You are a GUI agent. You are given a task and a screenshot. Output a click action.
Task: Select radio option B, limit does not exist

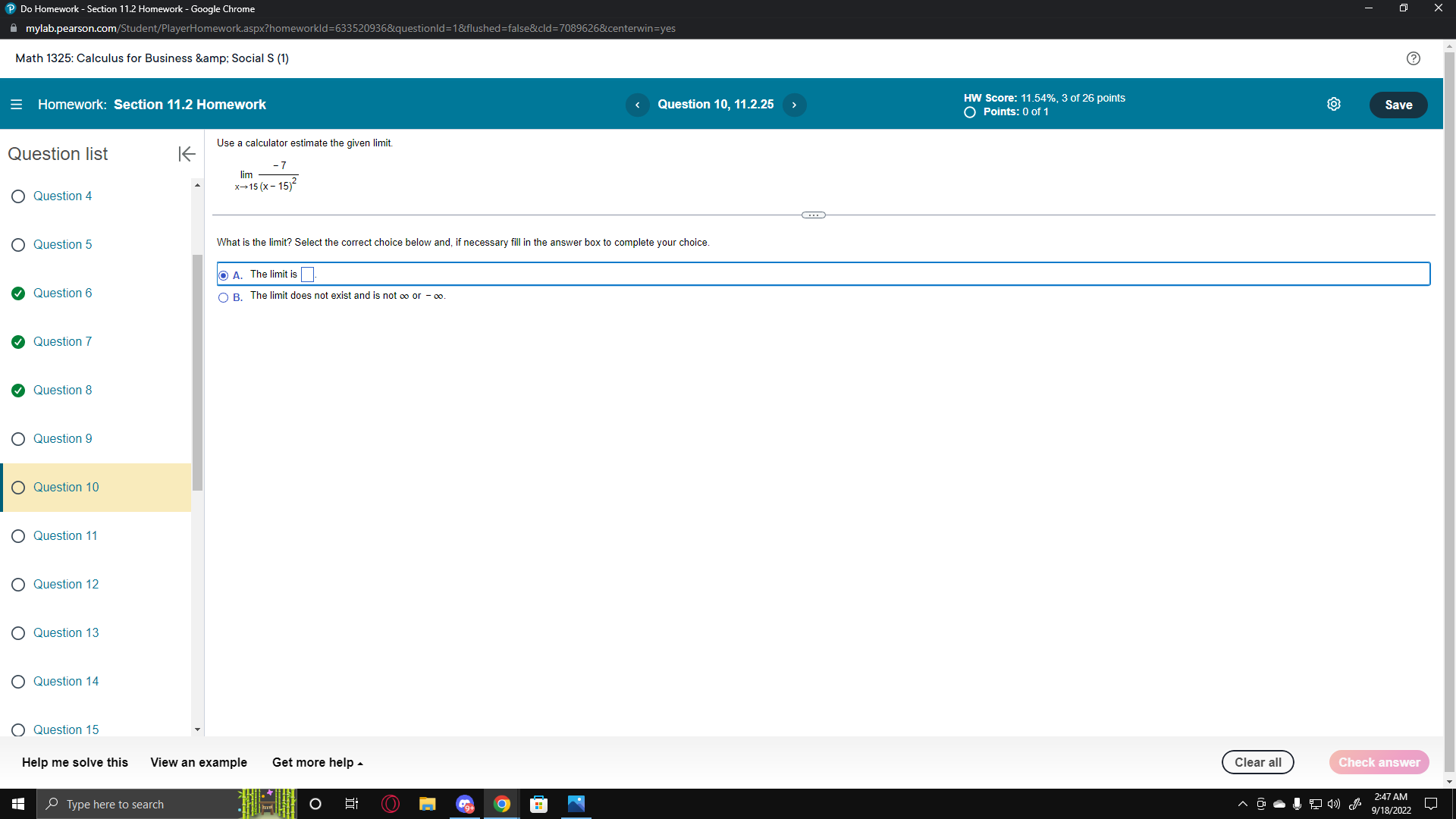(x=224, y=297)
